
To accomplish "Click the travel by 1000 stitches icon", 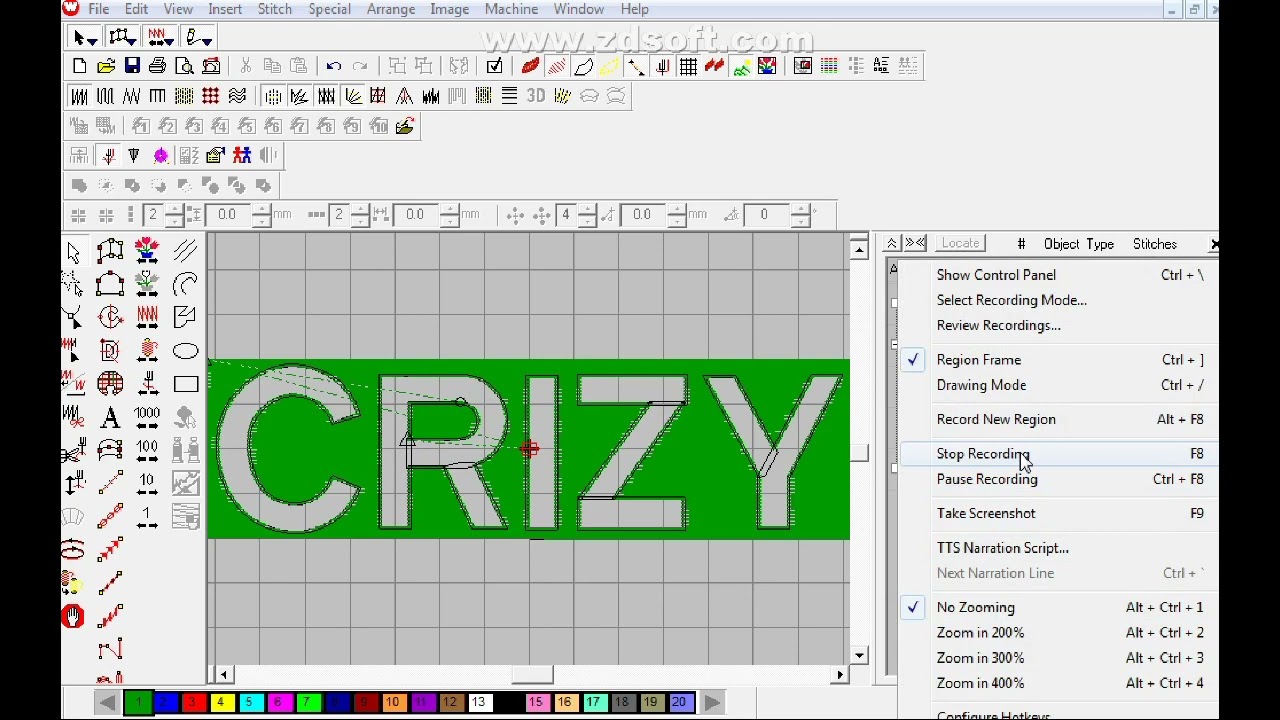I will point(147,418).
